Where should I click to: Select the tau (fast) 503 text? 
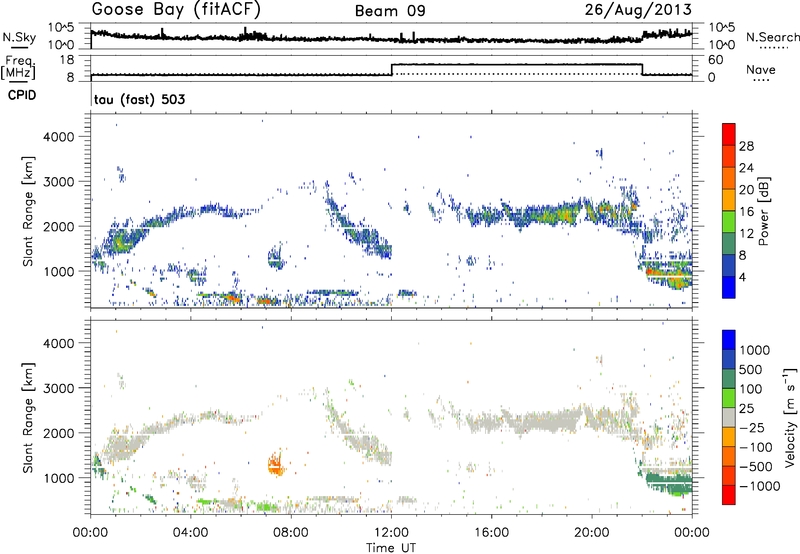tap(139, 99)
